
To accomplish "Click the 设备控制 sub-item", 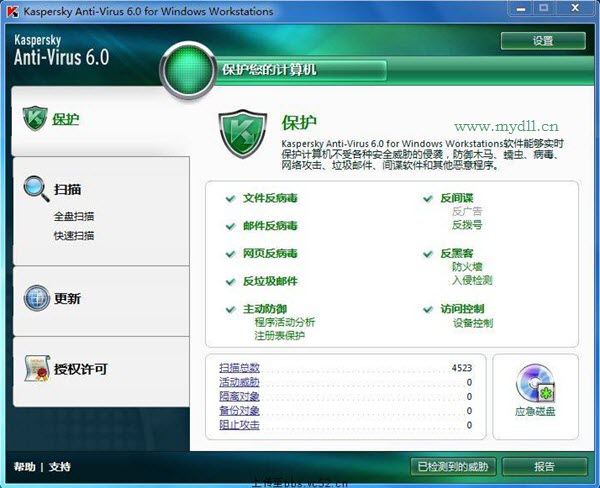I will point(473,323).
